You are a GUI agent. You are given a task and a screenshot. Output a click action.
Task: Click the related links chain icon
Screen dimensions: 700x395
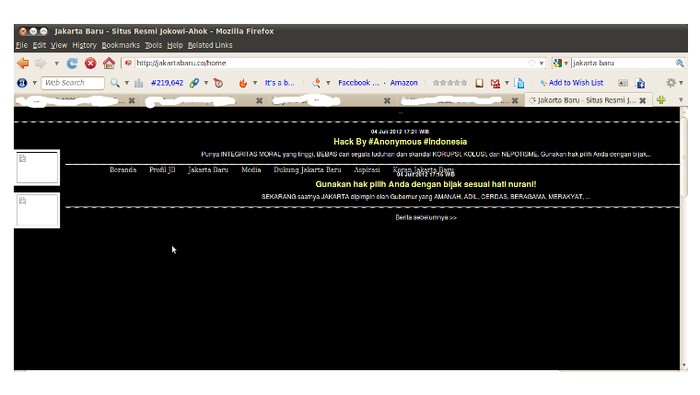[194, 83]
